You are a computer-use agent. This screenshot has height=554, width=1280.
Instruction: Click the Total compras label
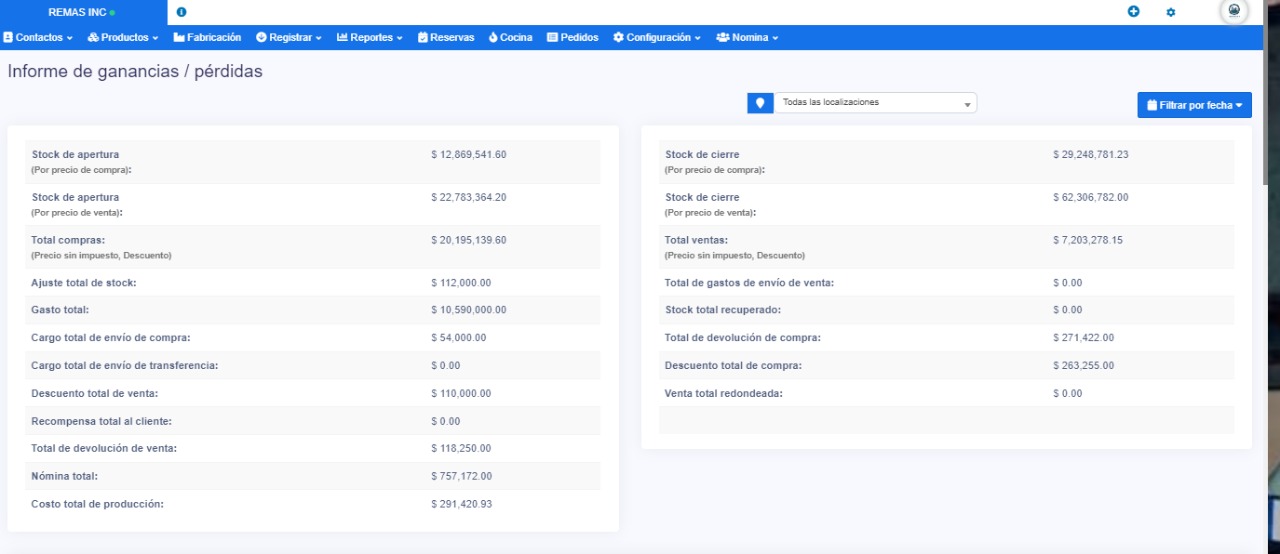pyautogui.click(x=68, y=240)
